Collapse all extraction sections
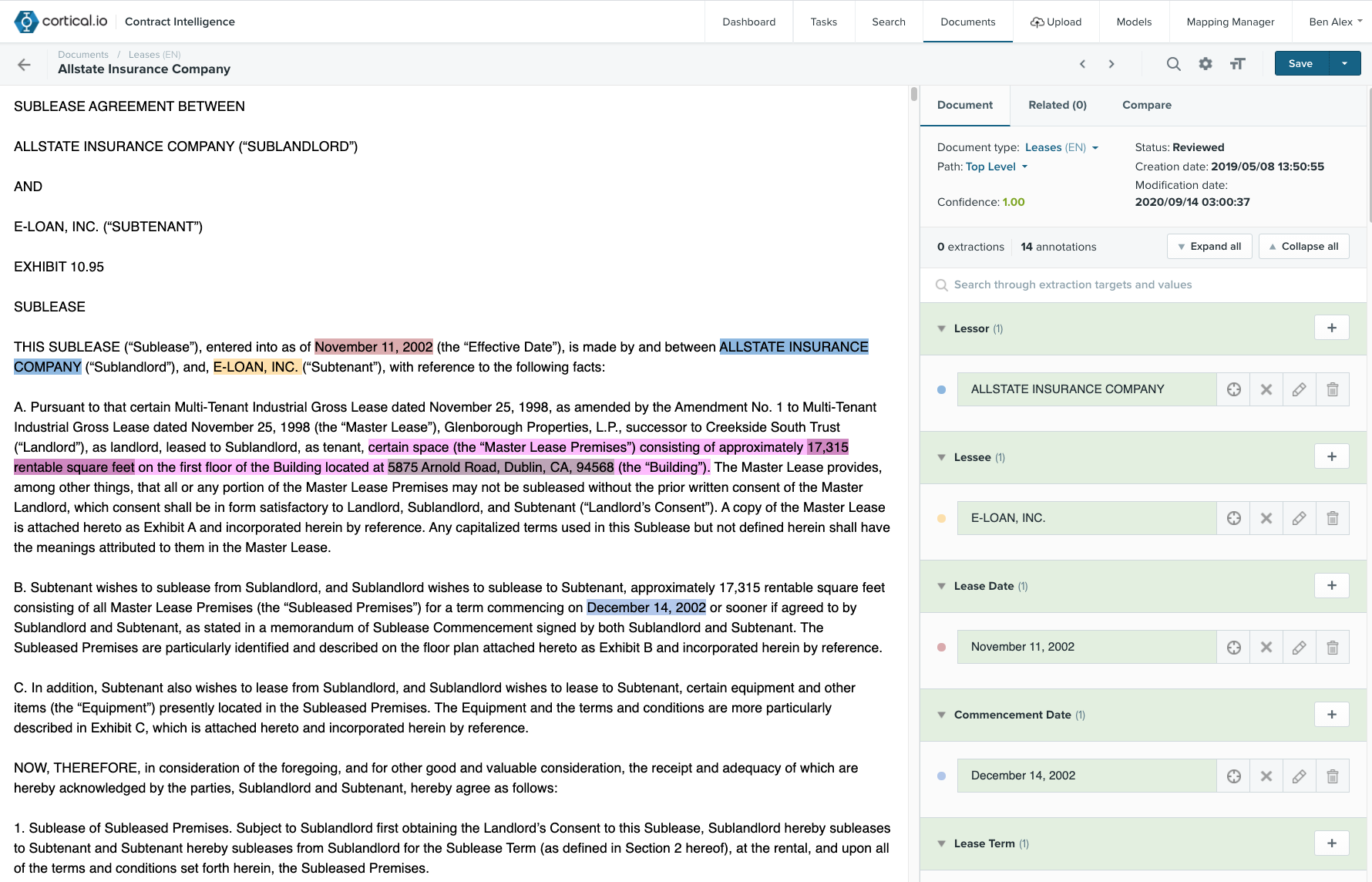 point(1304,247)
